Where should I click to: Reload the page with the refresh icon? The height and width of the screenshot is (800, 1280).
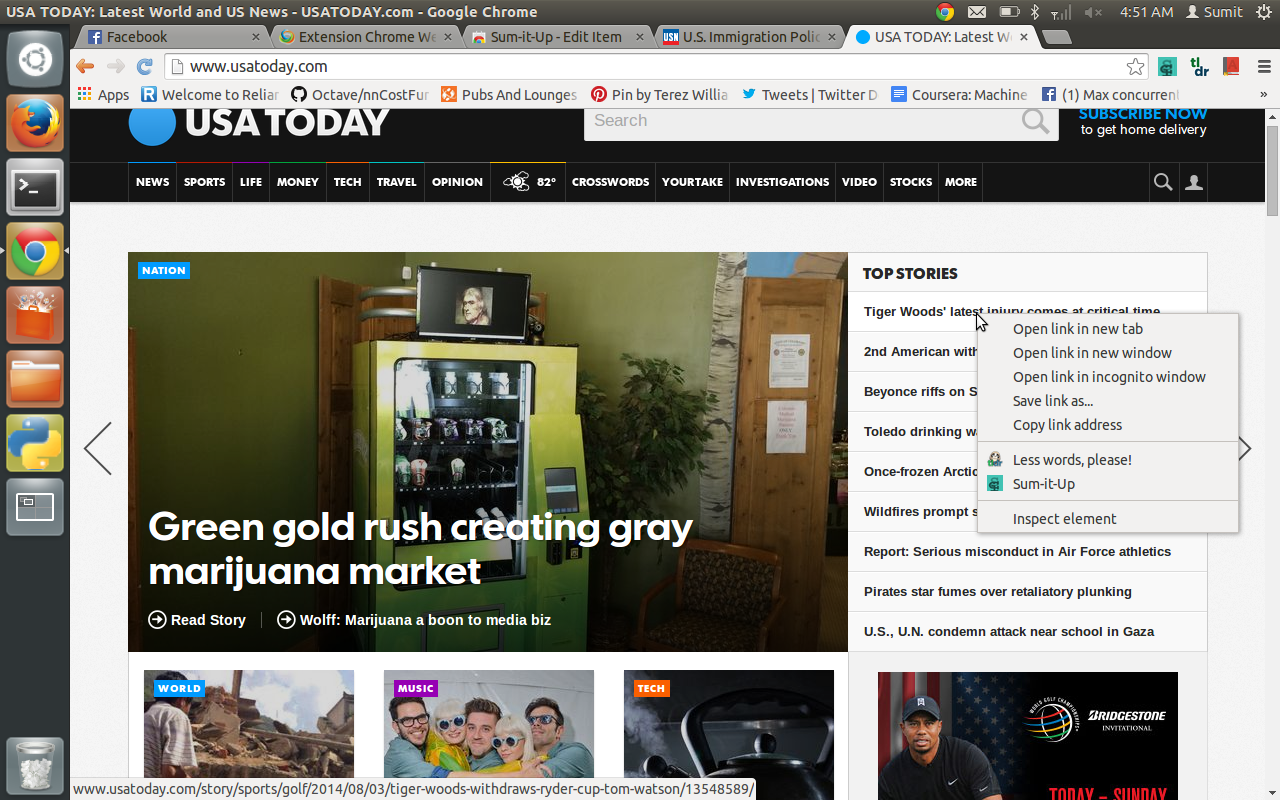[x=144, y=66]
